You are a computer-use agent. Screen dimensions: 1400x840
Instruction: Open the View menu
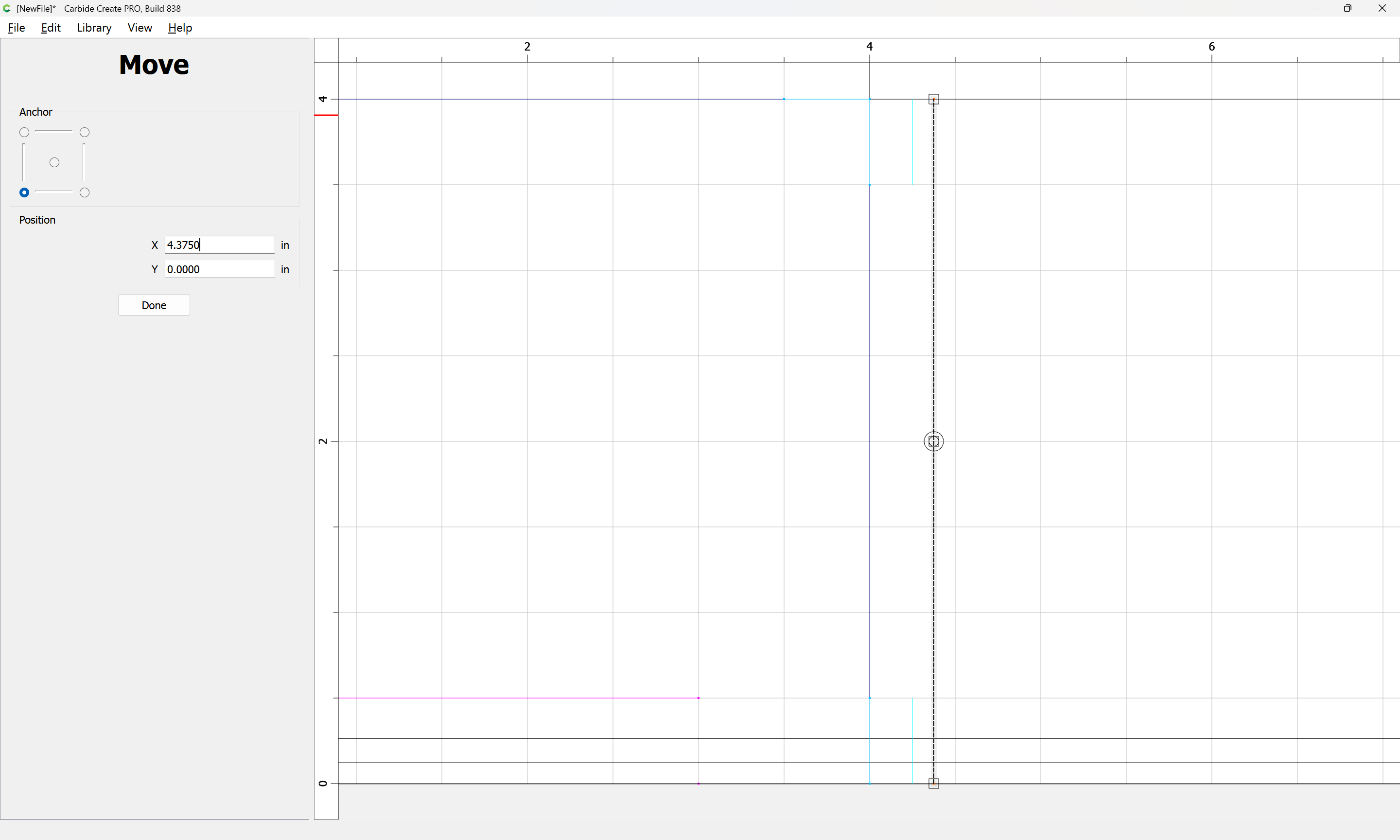[140, 28]
